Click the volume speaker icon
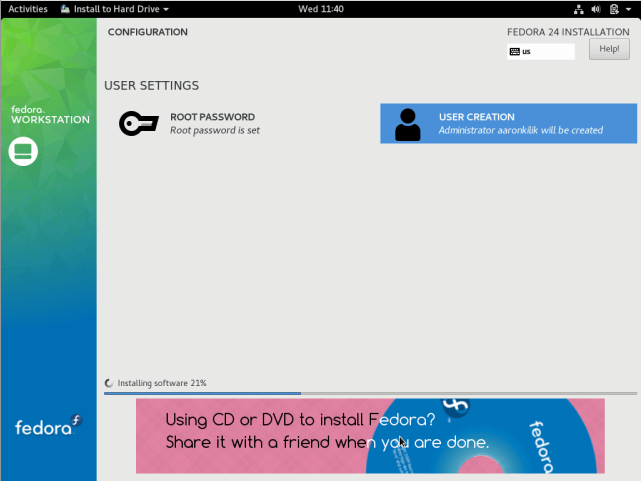This screenshot has height=481, width=641. coord(596,9)
